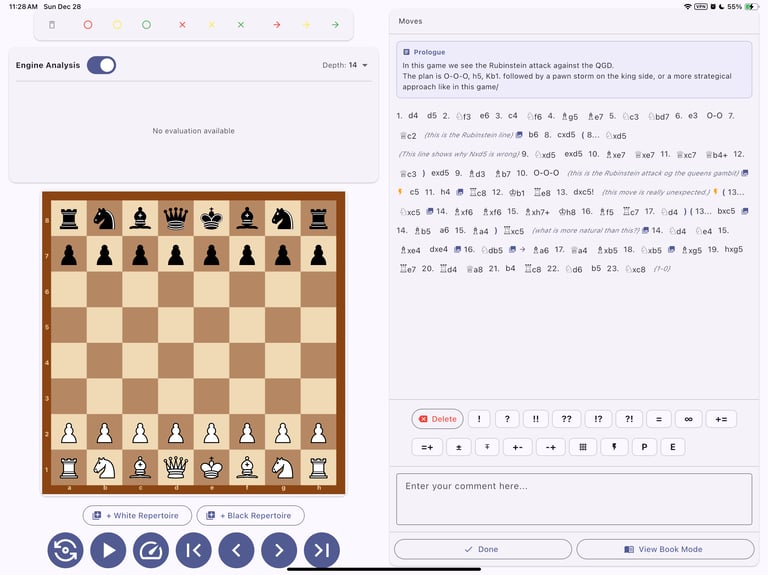Apply the single ? mistake annotation

click(507, 419)
